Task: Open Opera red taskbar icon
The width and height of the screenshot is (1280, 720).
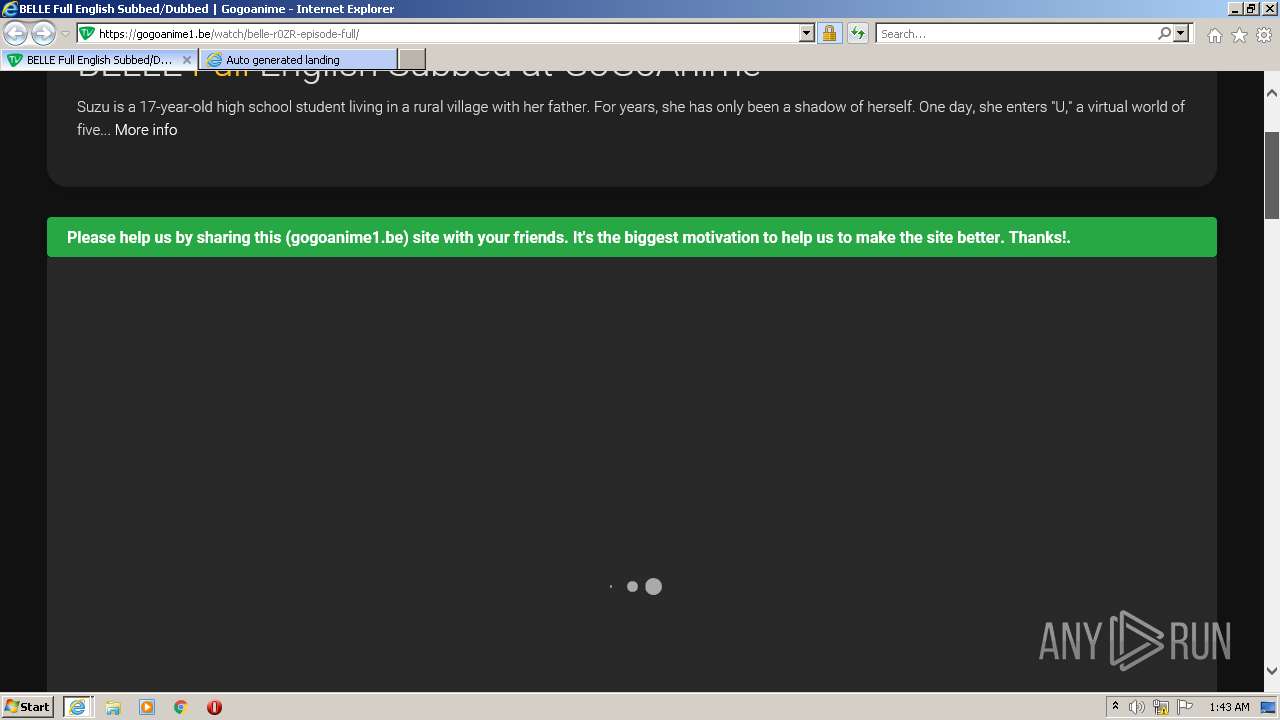Action: click(x=214, y=707)
